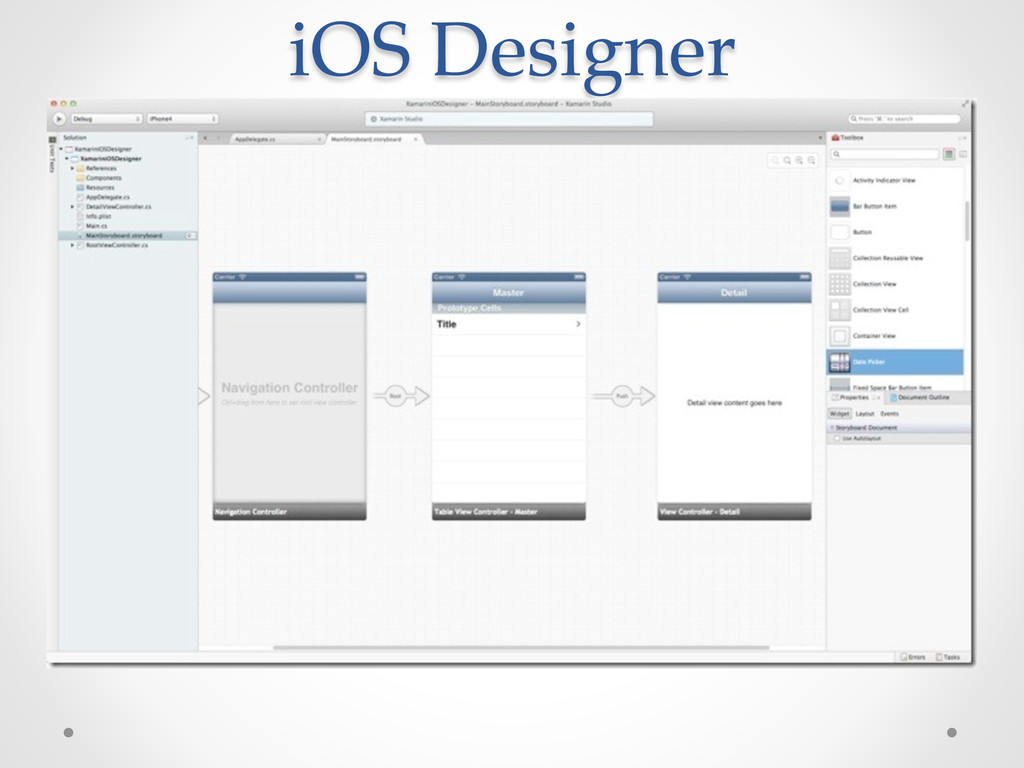Image resolution: width=1024 pixels, height=768 pixels.
Task: Click the first zoom icon on designer
Action: click(775, 160)
